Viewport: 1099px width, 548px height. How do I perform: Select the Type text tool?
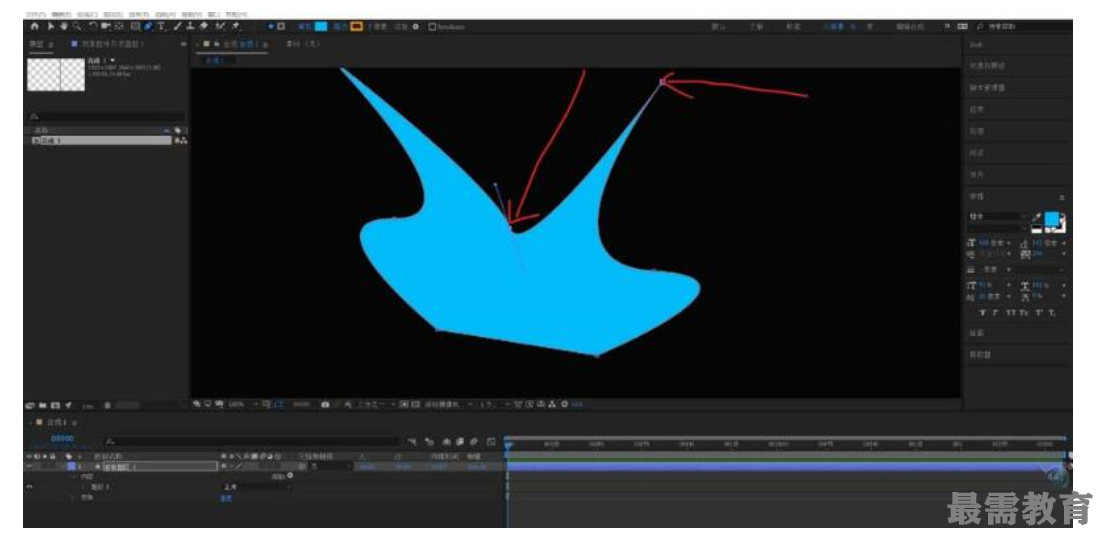tap(161, 27)
